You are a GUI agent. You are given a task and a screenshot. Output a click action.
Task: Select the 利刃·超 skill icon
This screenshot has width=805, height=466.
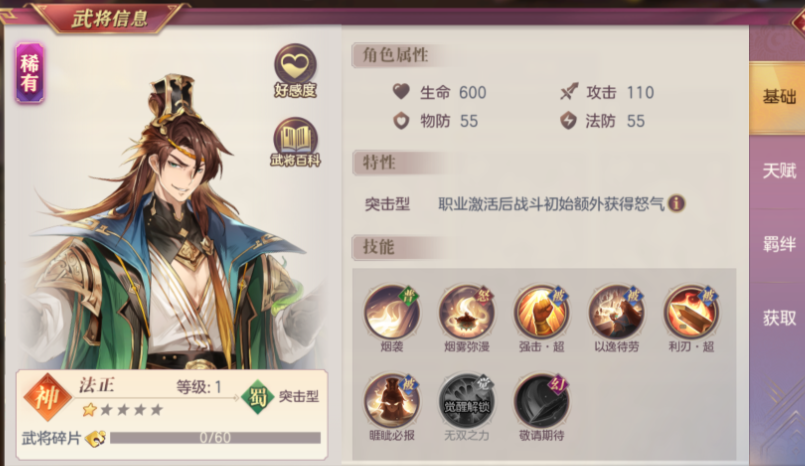pyautogui.click(x=691, y=313)
